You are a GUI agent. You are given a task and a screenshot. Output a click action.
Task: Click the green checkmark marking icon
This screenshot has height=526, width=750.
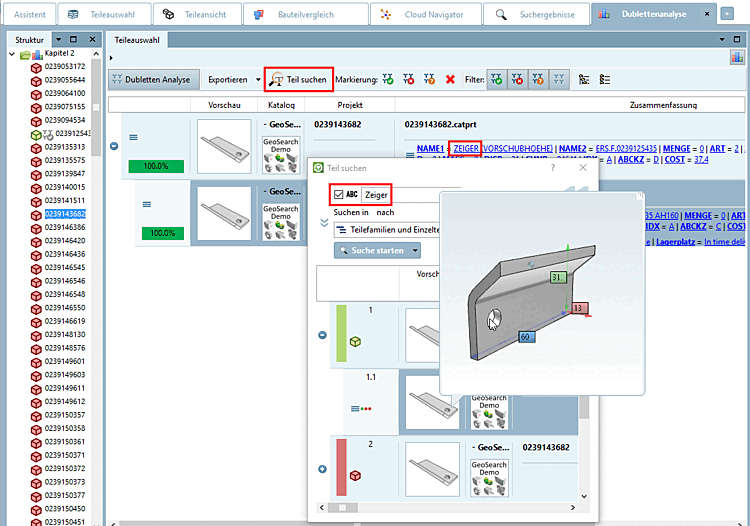[x=388, y=80]
